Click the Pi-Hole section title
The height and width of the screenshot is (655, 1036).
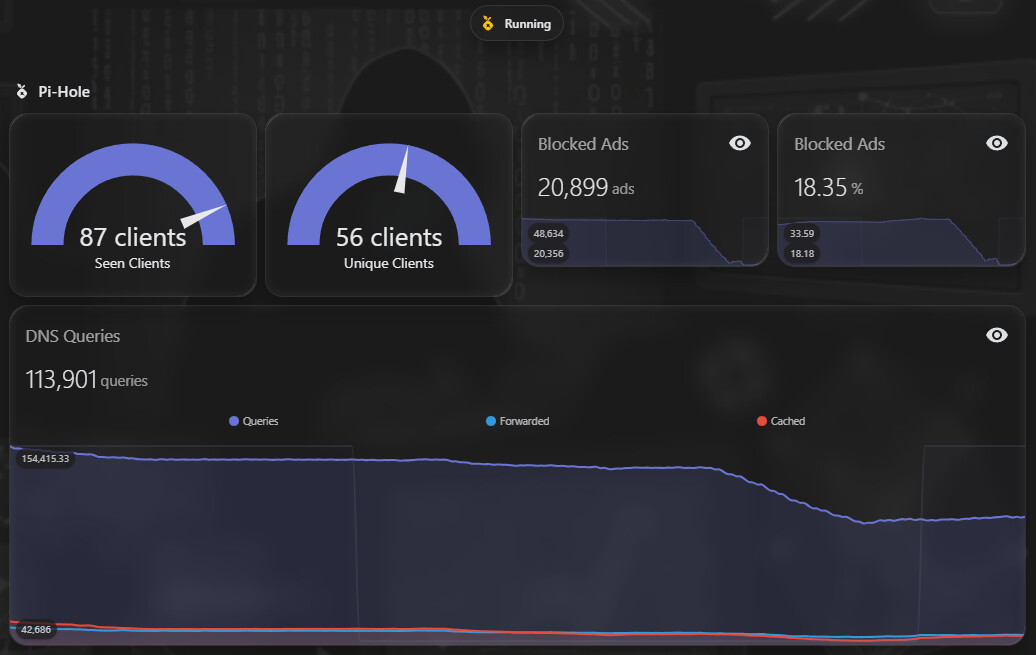tap(64, 92)
